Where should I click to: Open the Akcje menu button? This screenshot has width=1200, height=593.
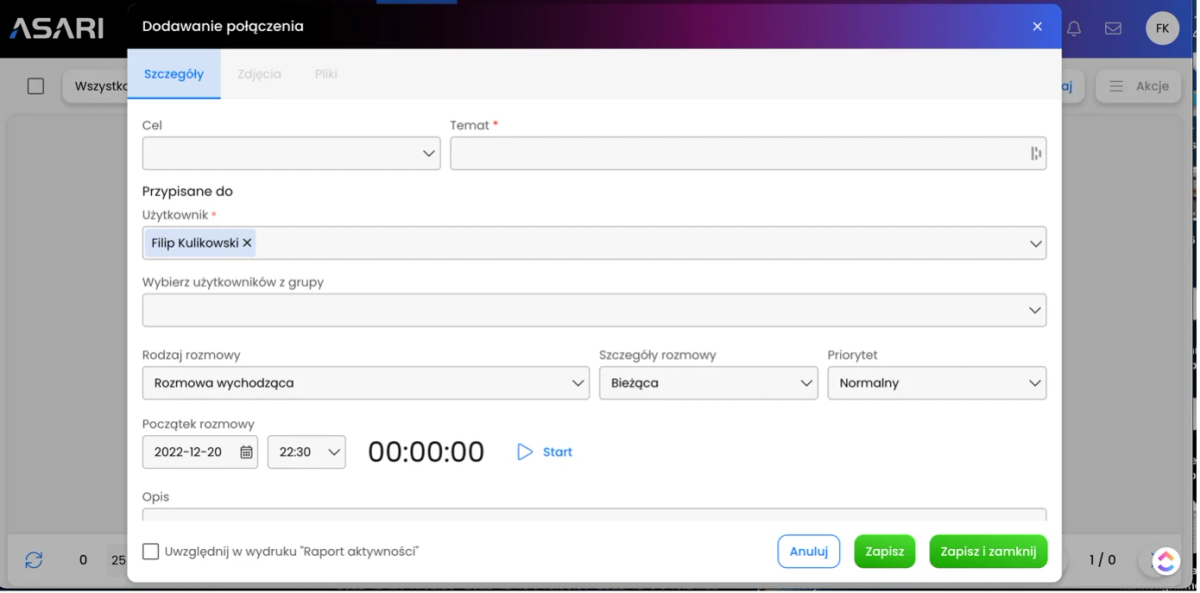[1138, 86]
